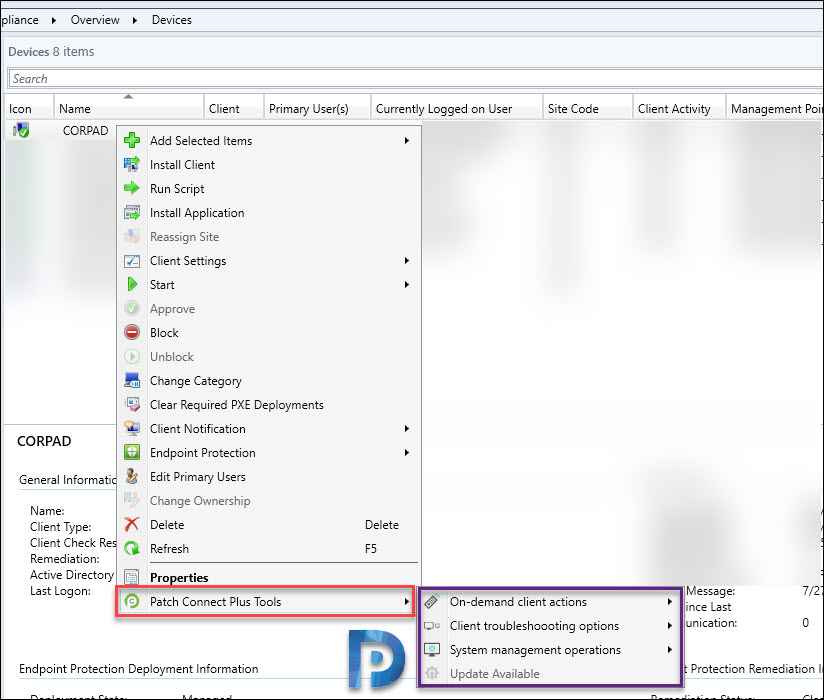
Task: Expand the Start submenu arrow
Action: [406, 284]
